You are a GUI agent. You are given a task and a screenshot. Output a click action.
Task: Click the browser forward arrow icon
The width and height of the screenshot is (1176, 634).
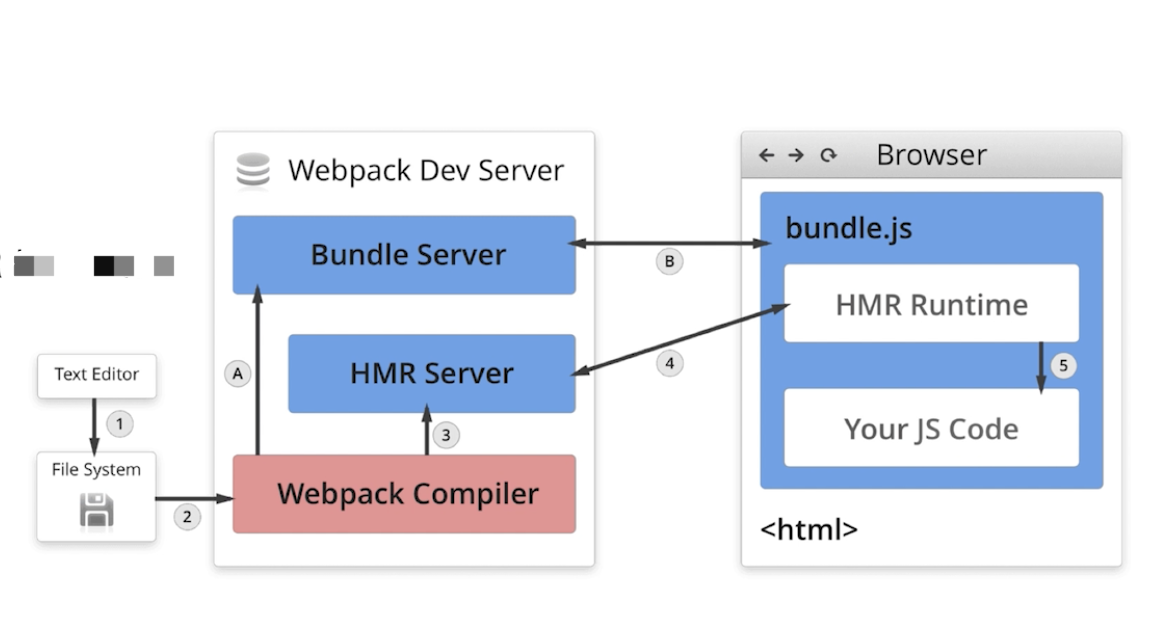pos(796,155)
